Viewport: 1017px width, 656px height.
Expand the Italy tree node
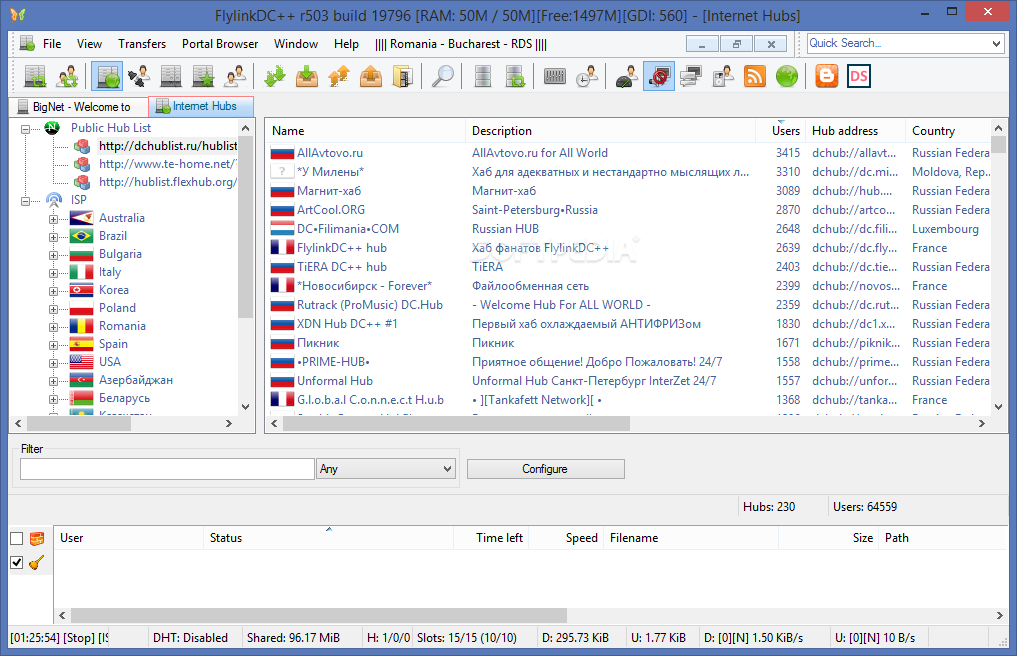(53, 273)
